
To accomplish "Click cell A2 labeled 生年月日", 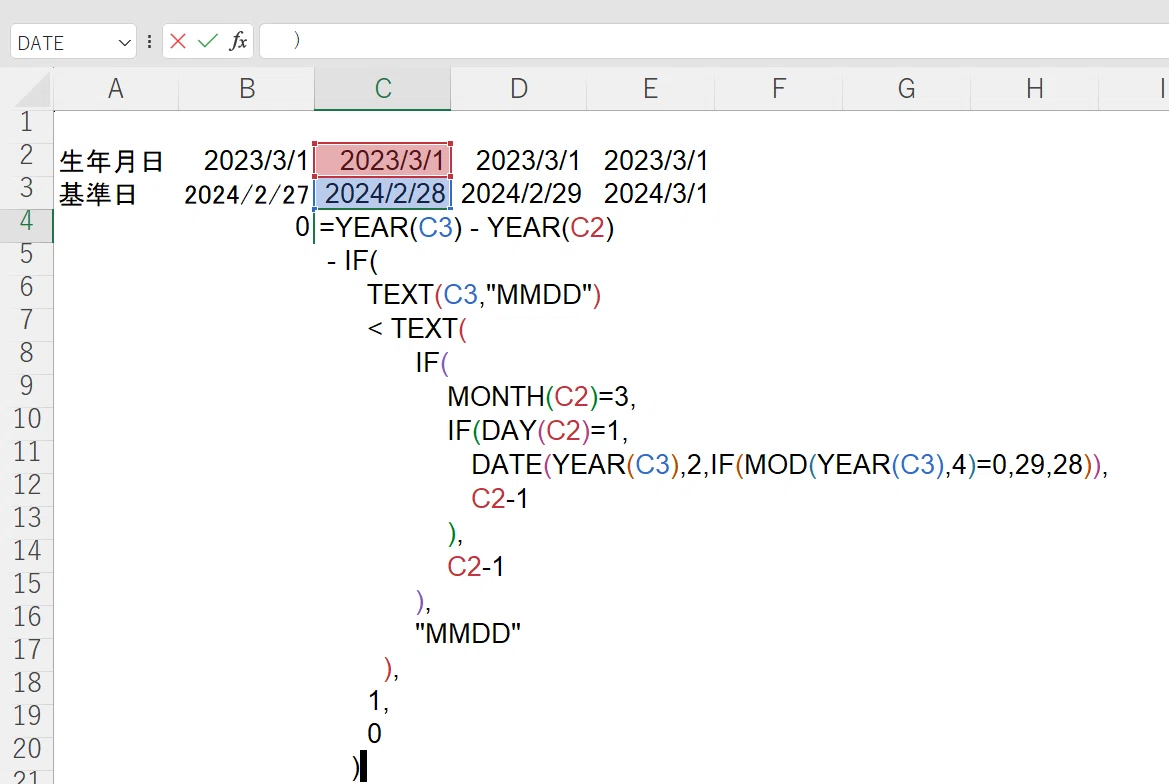I will point(116,160).
